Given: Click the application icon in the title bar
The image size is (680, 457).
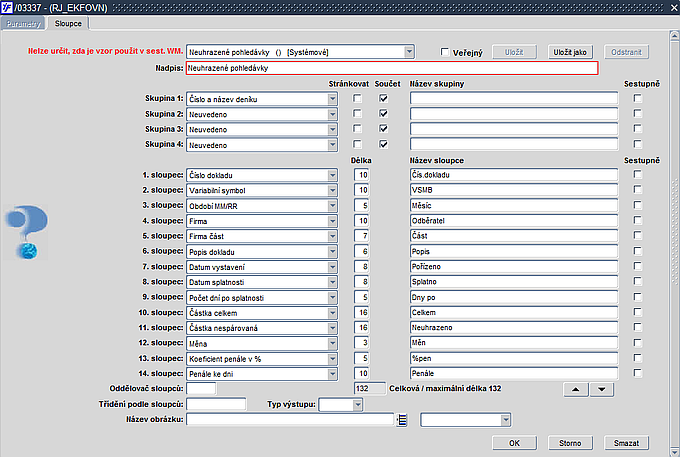Looking at the screenshot, I should tap(7, 7).
